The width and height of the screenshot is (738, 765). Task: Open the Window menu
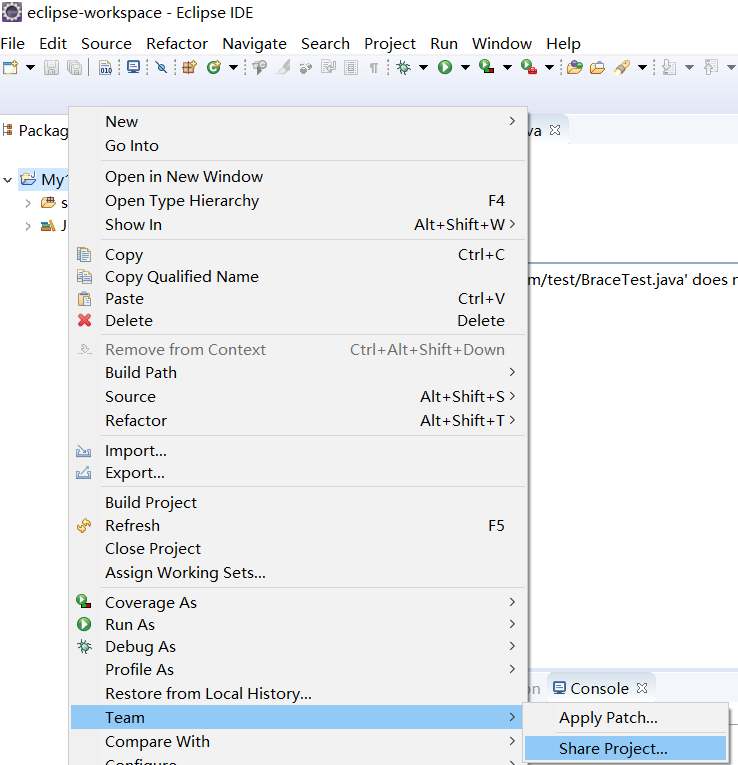coord(502,43)
